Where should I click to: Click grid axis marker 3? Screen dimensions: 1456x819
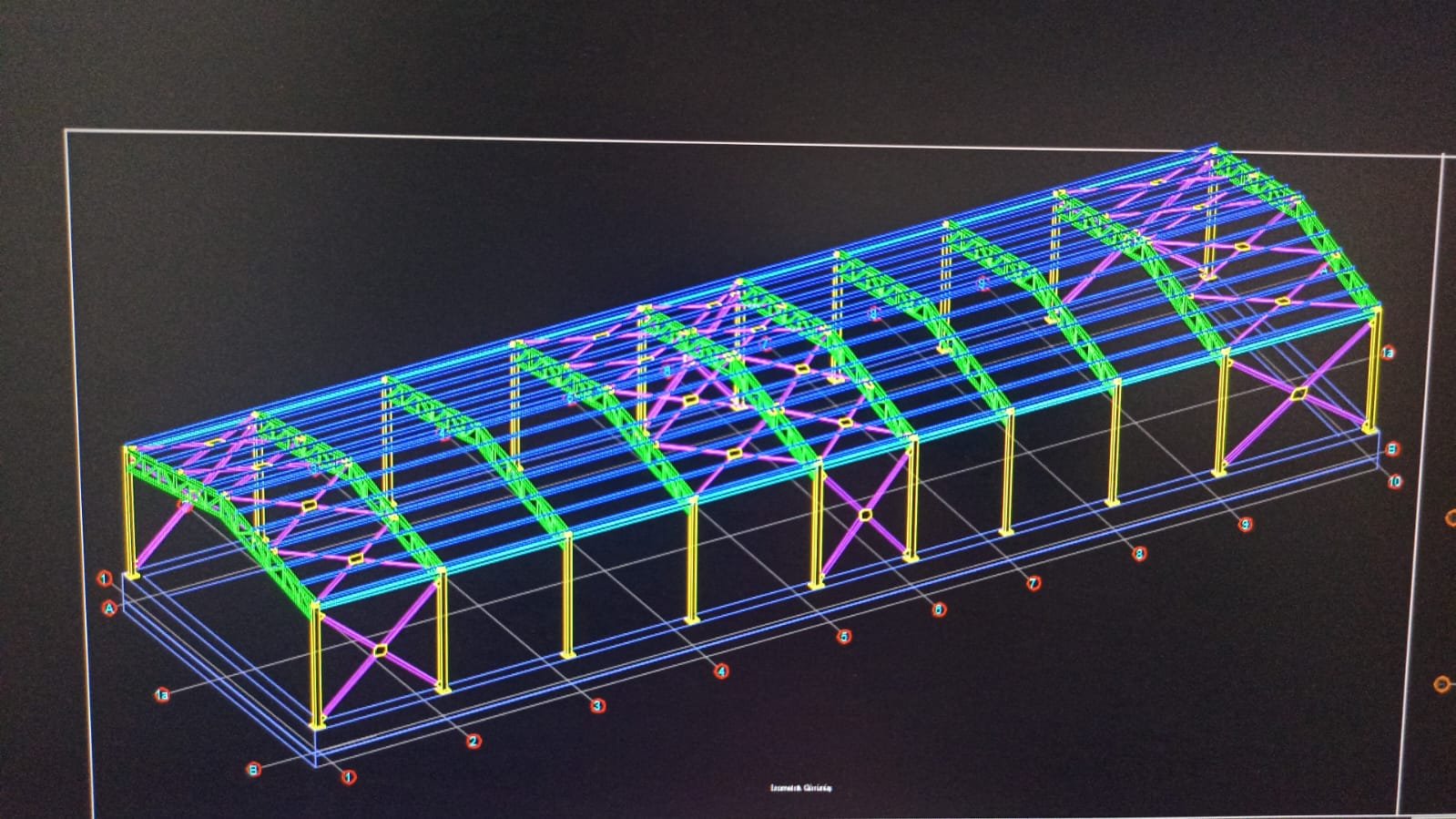(597, 705)
